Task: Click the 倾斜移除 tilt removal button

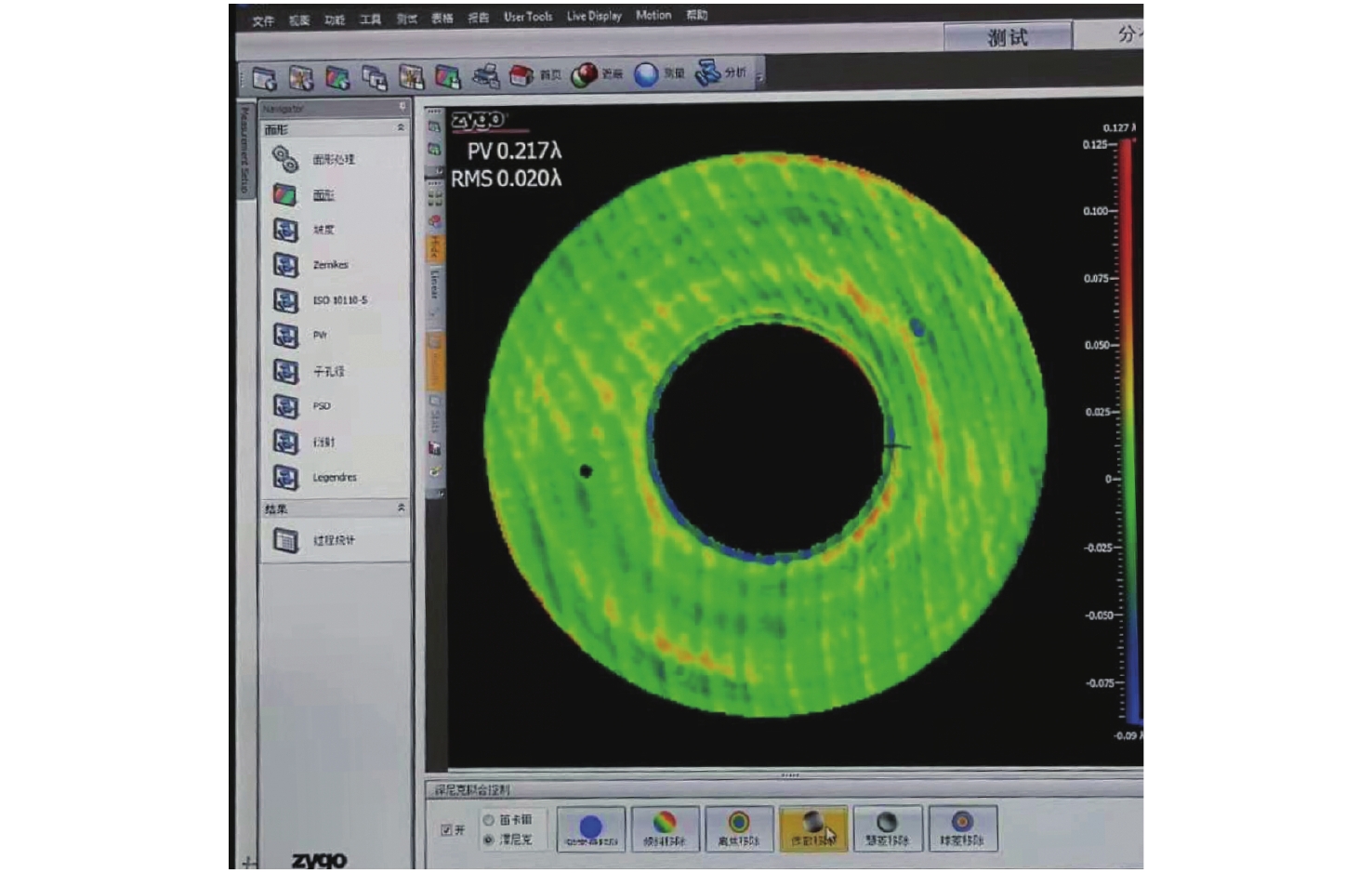Action: (x=665, y=828)
